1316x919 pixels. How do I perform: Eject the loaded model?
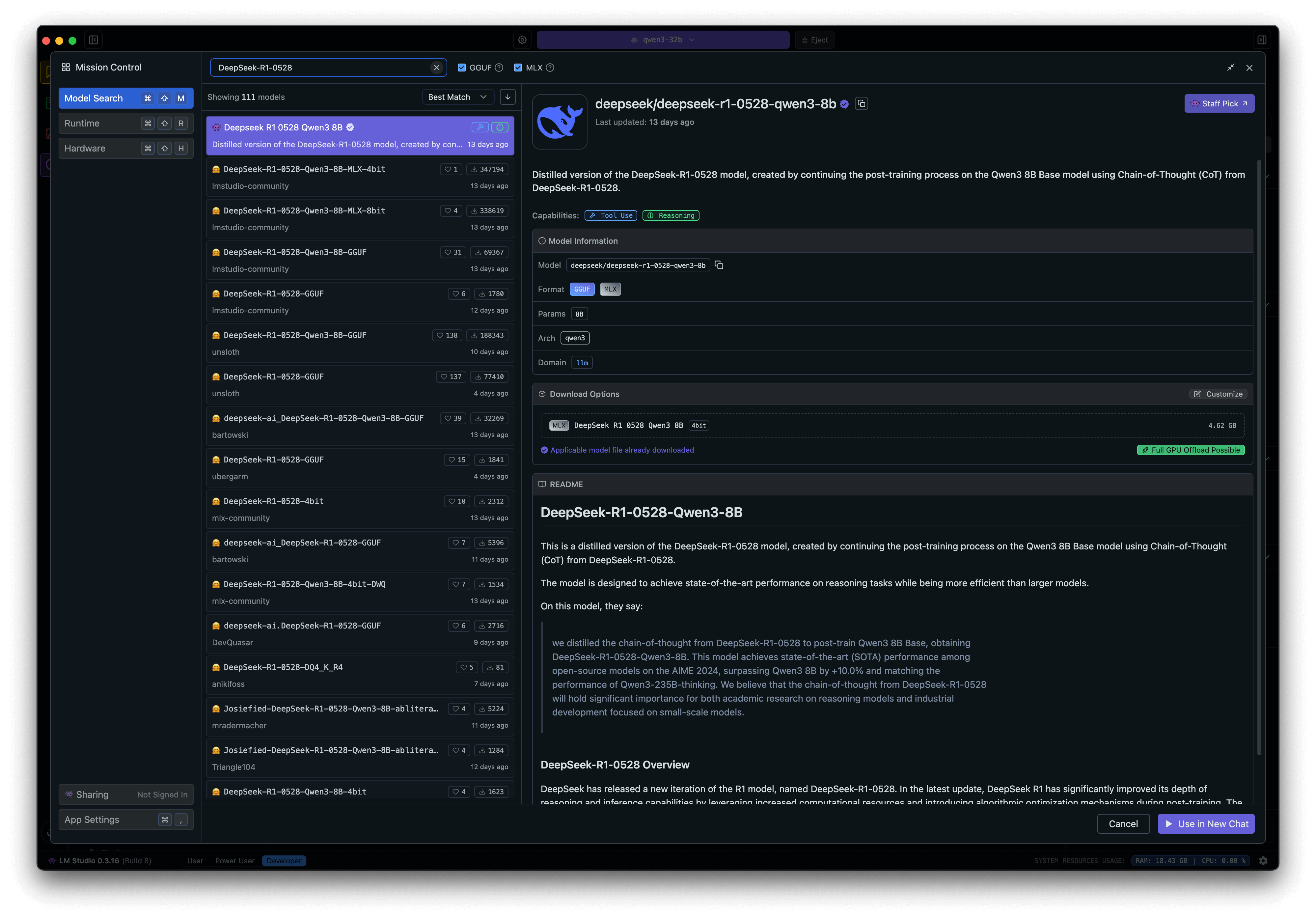coord(814,40)
